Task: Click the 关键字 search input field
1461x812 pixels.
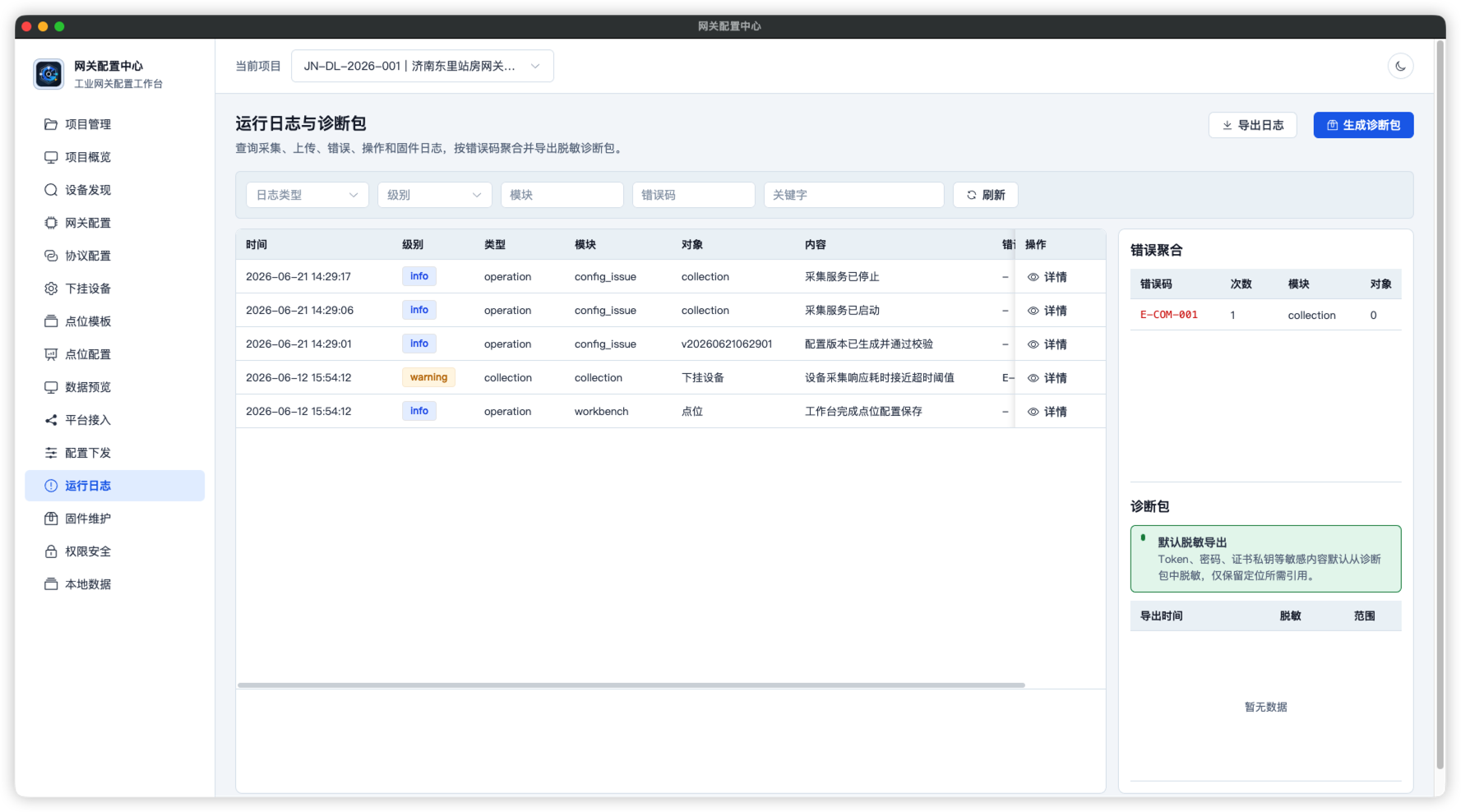Action: [x=854, y=195]
